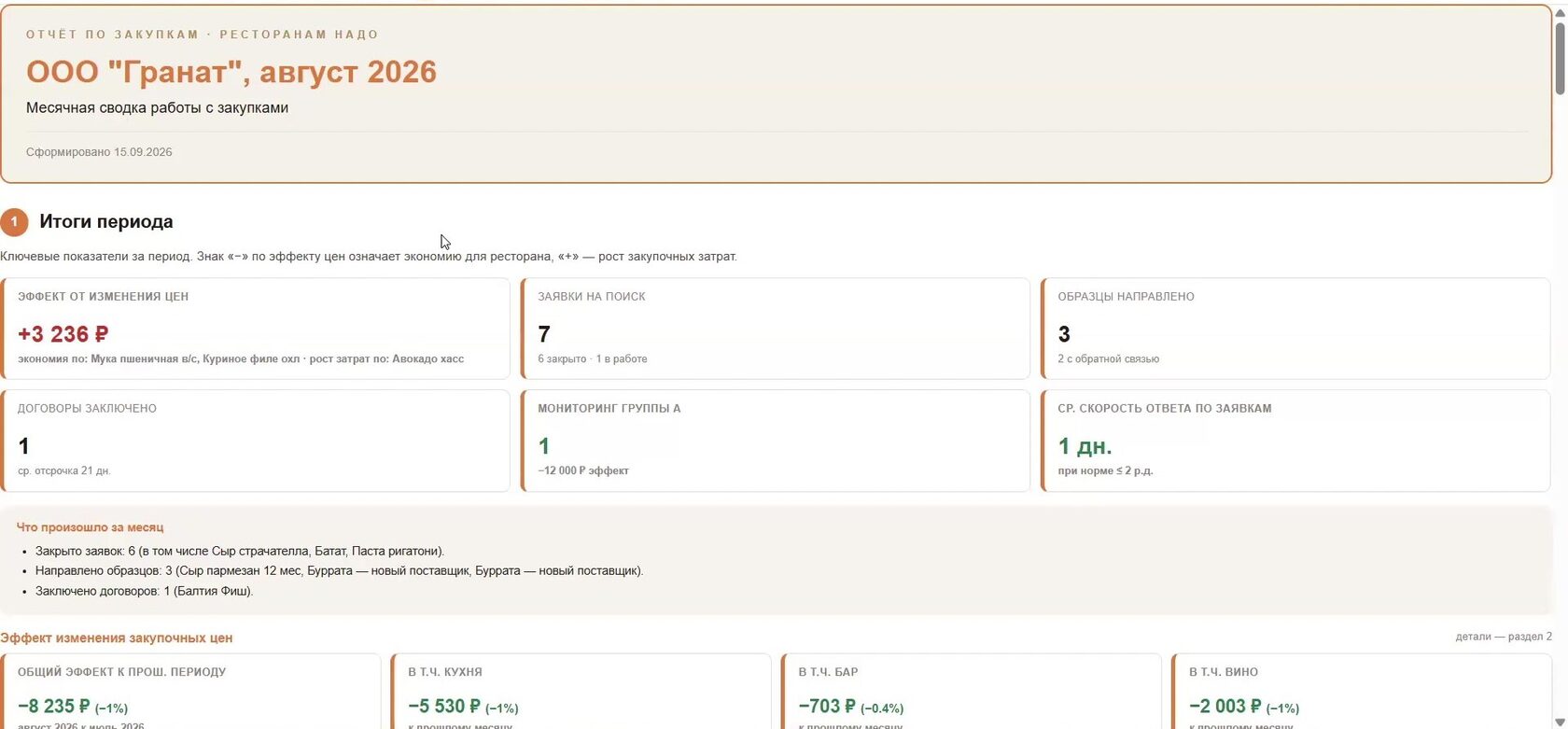Click the "Что произошло за месяц" heading
This screenshot has height=729, width=1568.
[x=90, y=527]
